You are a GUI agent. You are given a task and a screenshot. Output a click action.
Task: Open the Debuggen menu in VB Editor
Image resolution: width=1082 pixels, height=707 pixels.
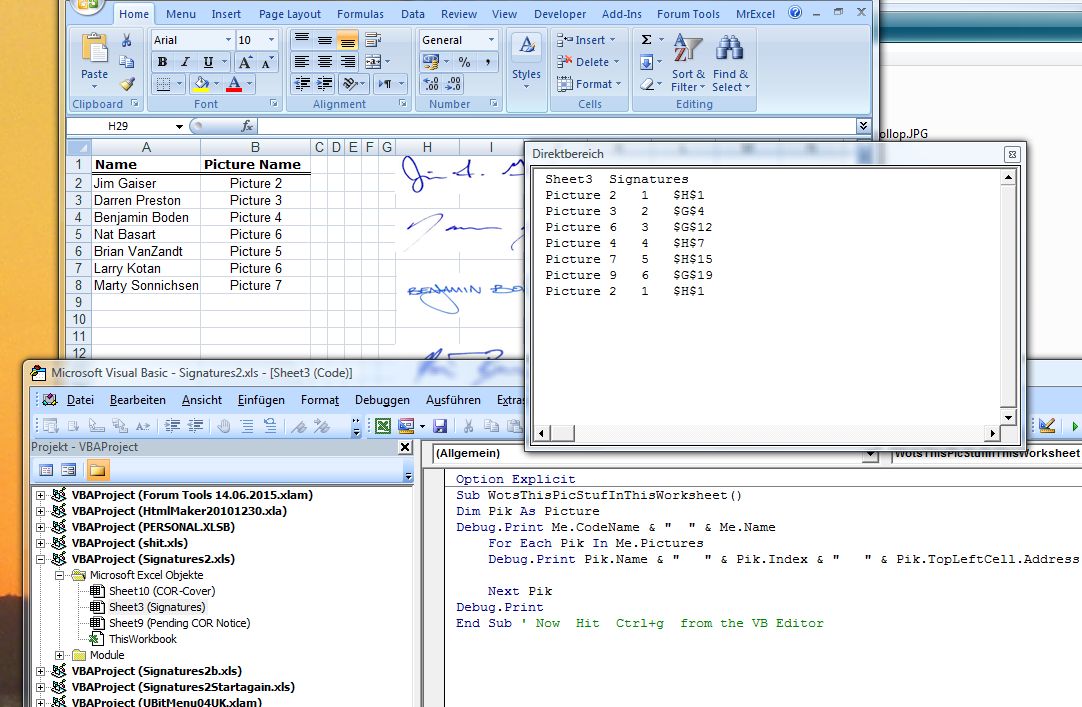pyautogui.click(x=382, y=400)
